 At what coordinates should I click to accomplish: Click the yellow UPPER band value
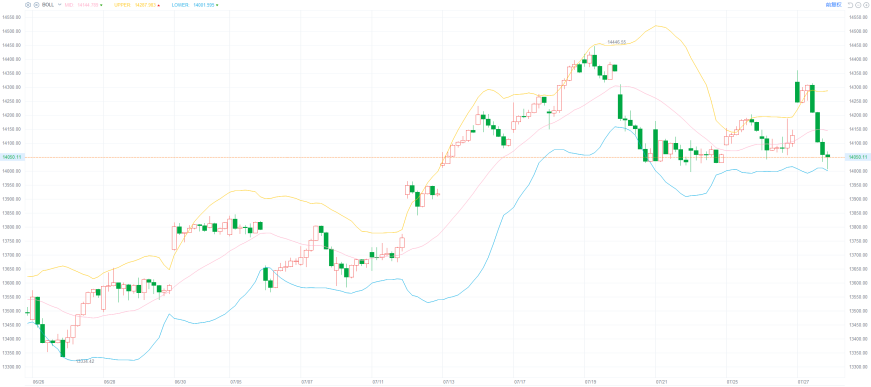[x=146, y=4]
